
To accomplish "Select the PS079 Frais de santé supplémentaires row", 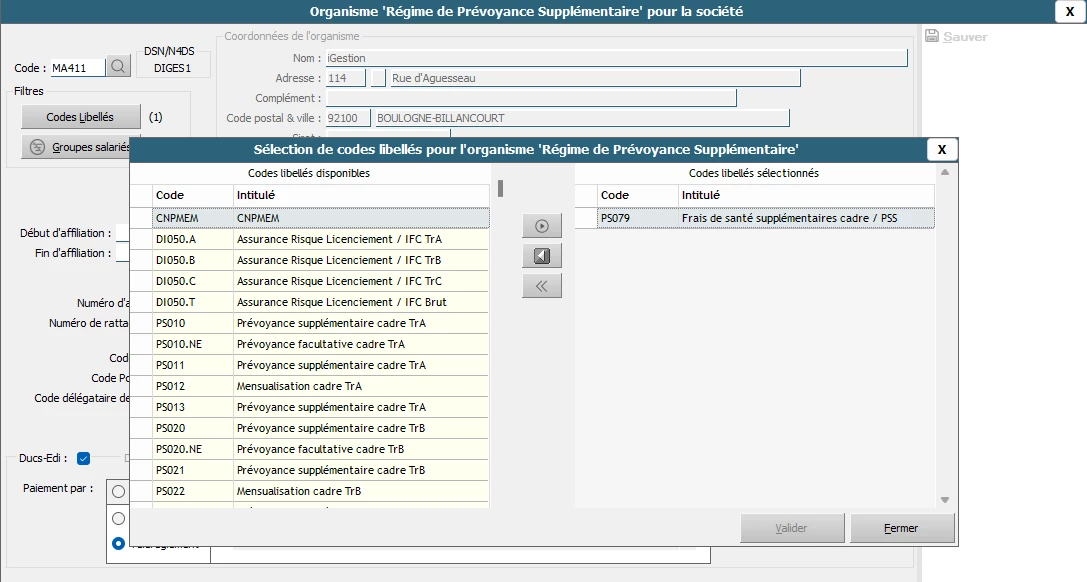I will (x=765, y=218).
